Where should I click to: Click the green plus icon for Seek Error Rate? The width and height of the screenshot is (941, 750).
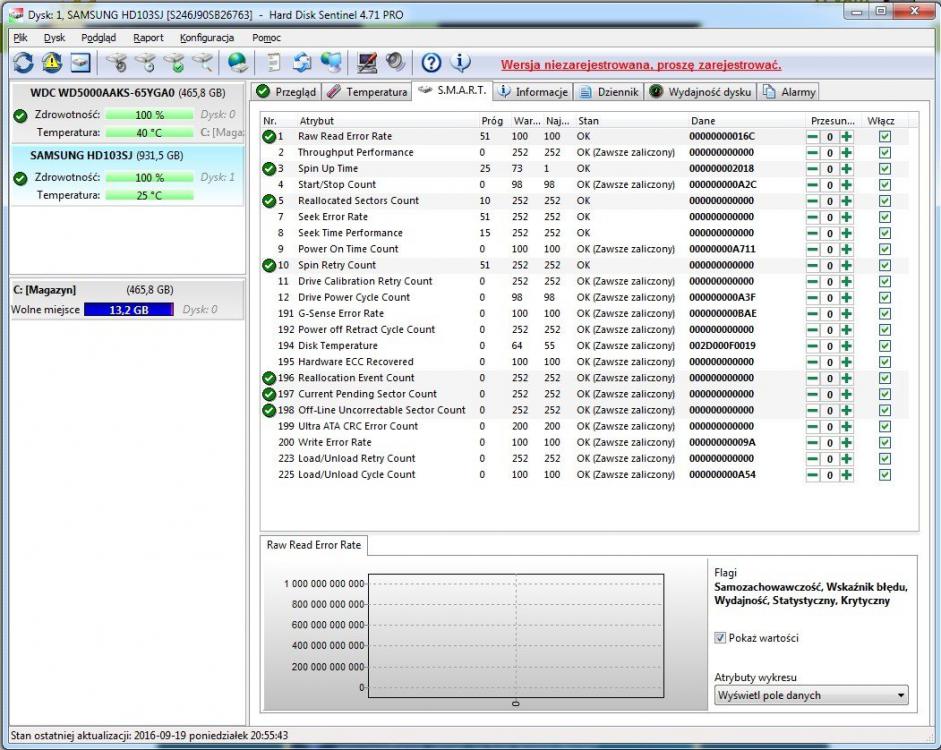click(846, 217)
